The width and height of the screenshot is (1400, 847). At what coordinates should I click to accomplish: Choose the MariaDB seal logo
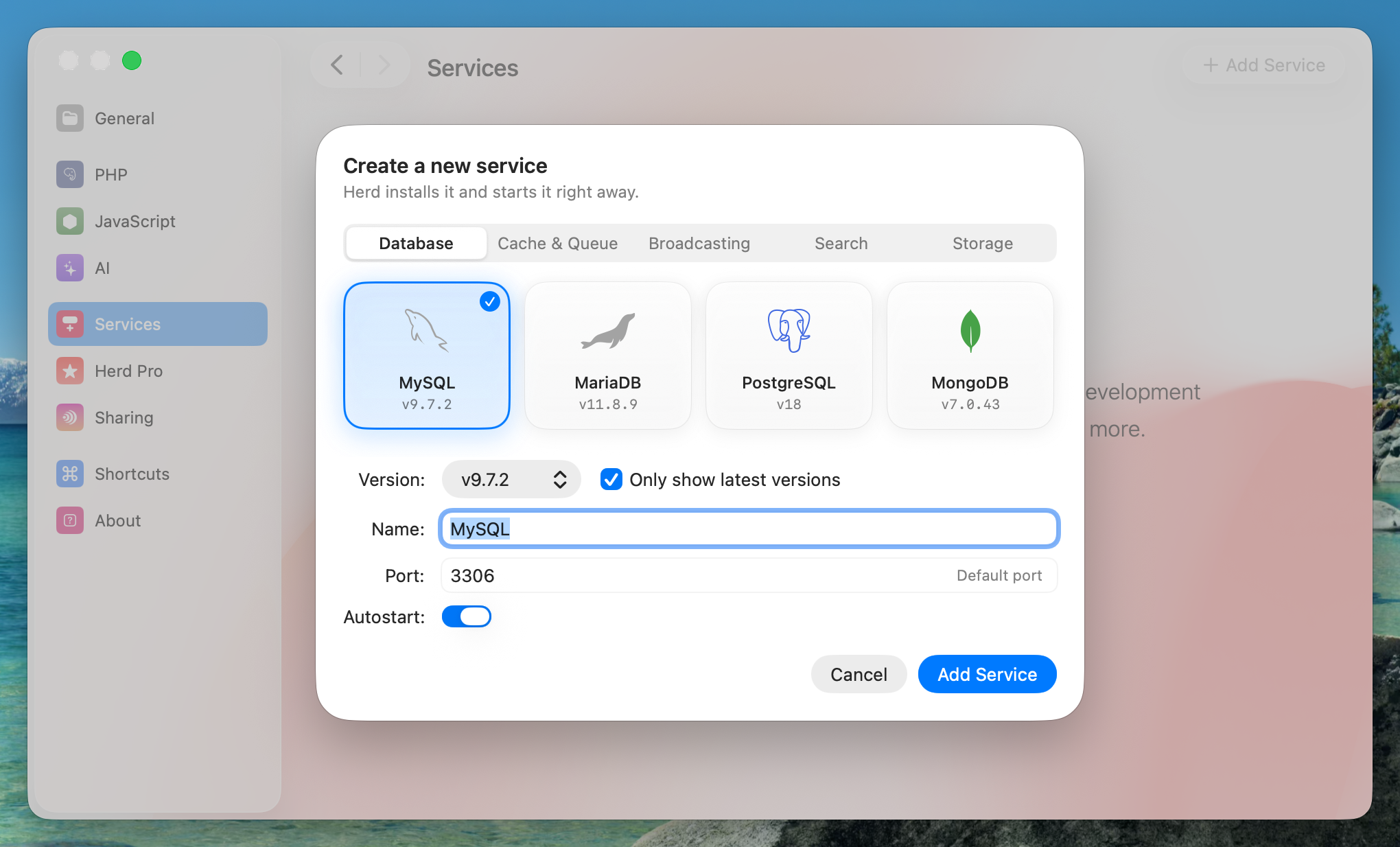click(608, 331)
